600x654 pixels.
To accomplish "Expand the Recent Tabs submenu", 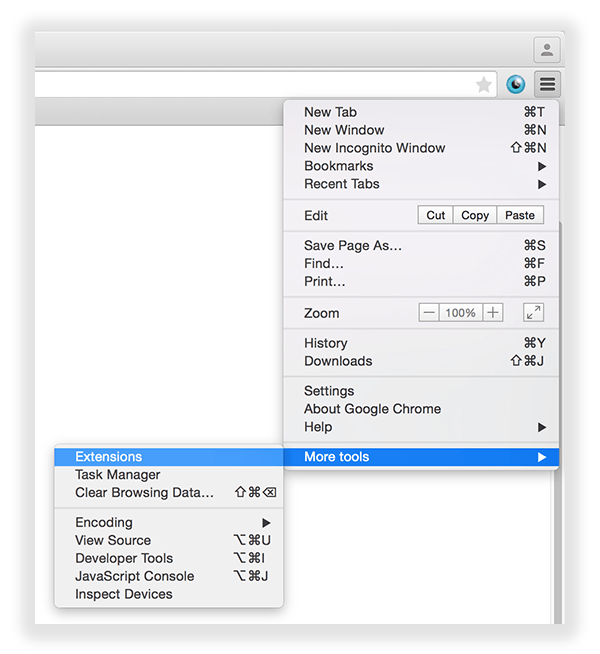I will click(421, 184).
